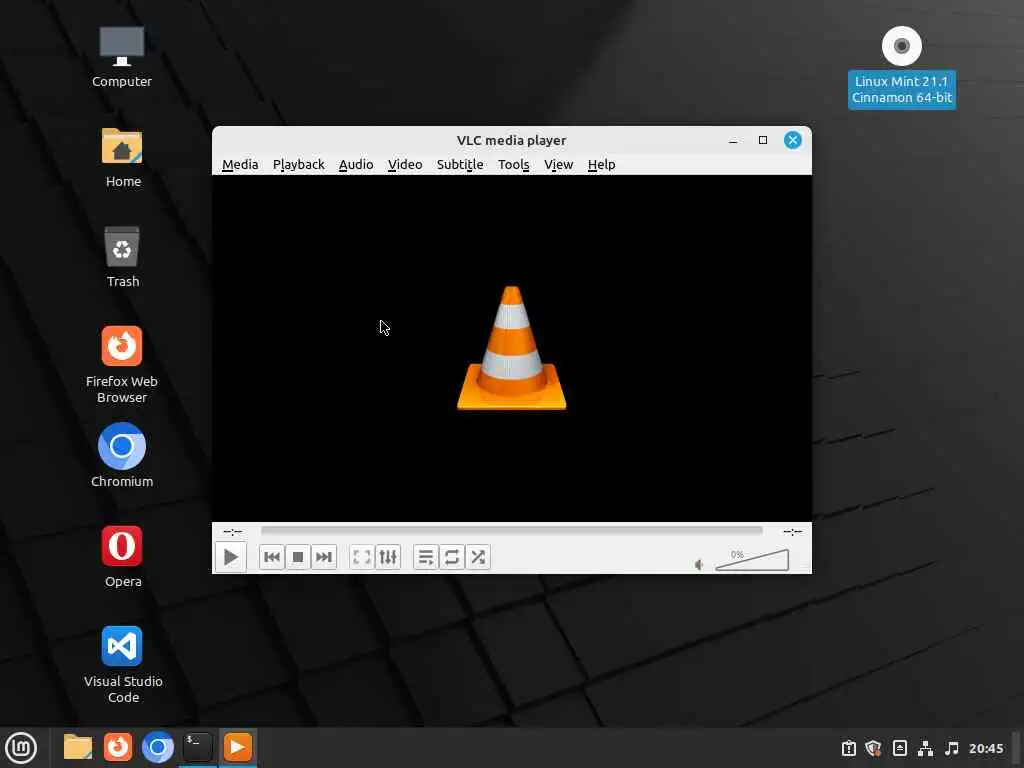1024x768 pixels.
Task: Set volume on the VLC volume slider
Action: tap(752, 560)
